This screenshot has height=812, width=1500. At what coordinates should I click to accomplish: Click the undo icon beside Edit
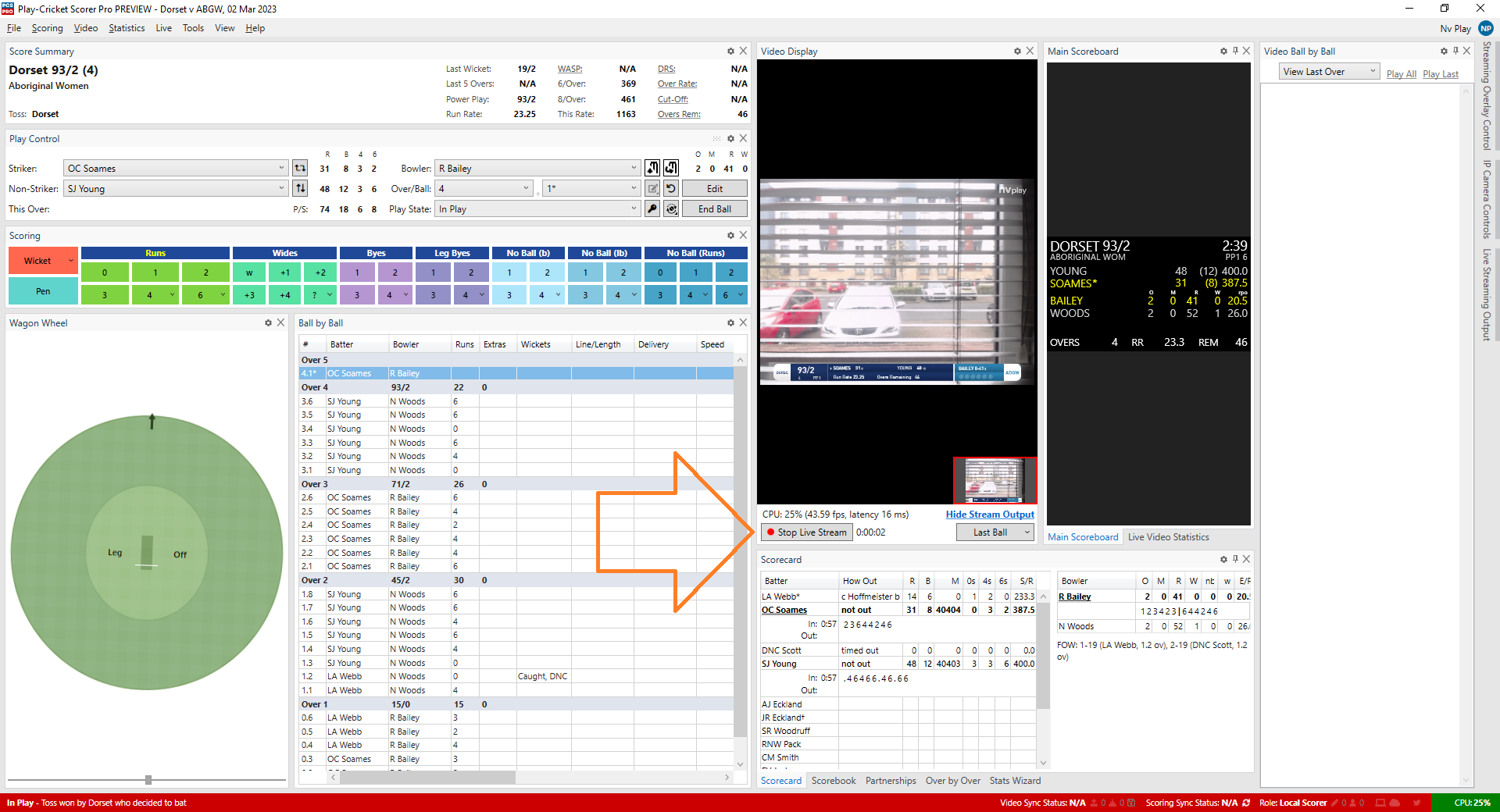671,188
